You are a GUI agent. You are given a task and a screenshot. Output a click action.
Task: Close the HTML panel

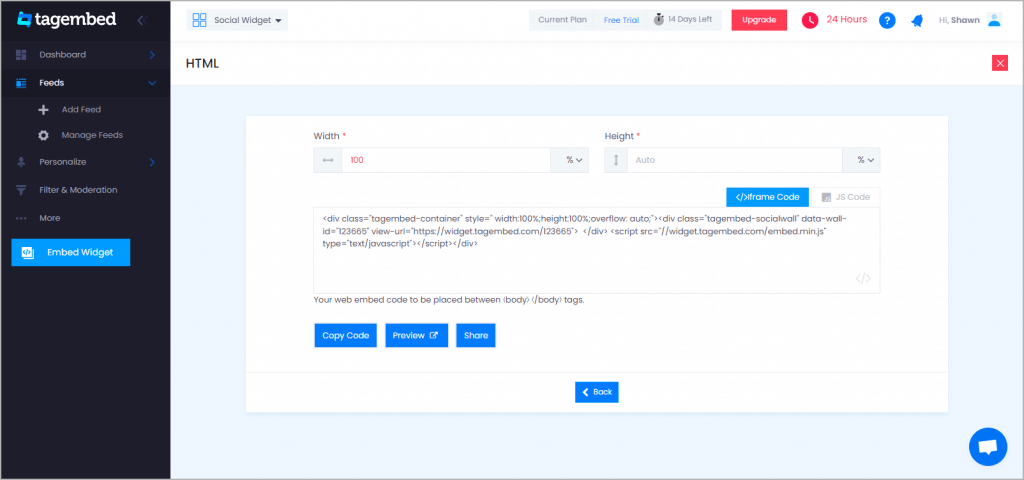coord(999,63)
